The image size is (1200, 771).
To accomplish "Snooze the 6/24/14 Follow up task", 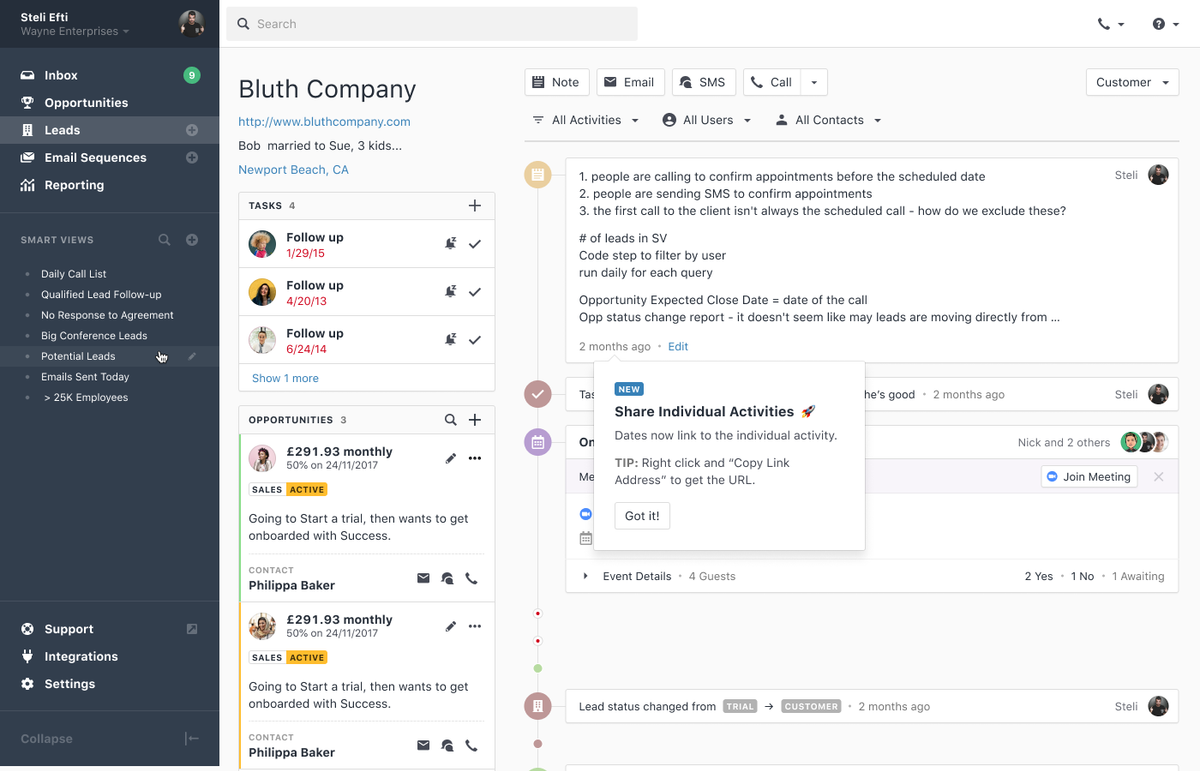I will pyautogui.click(x=450, y=340).
